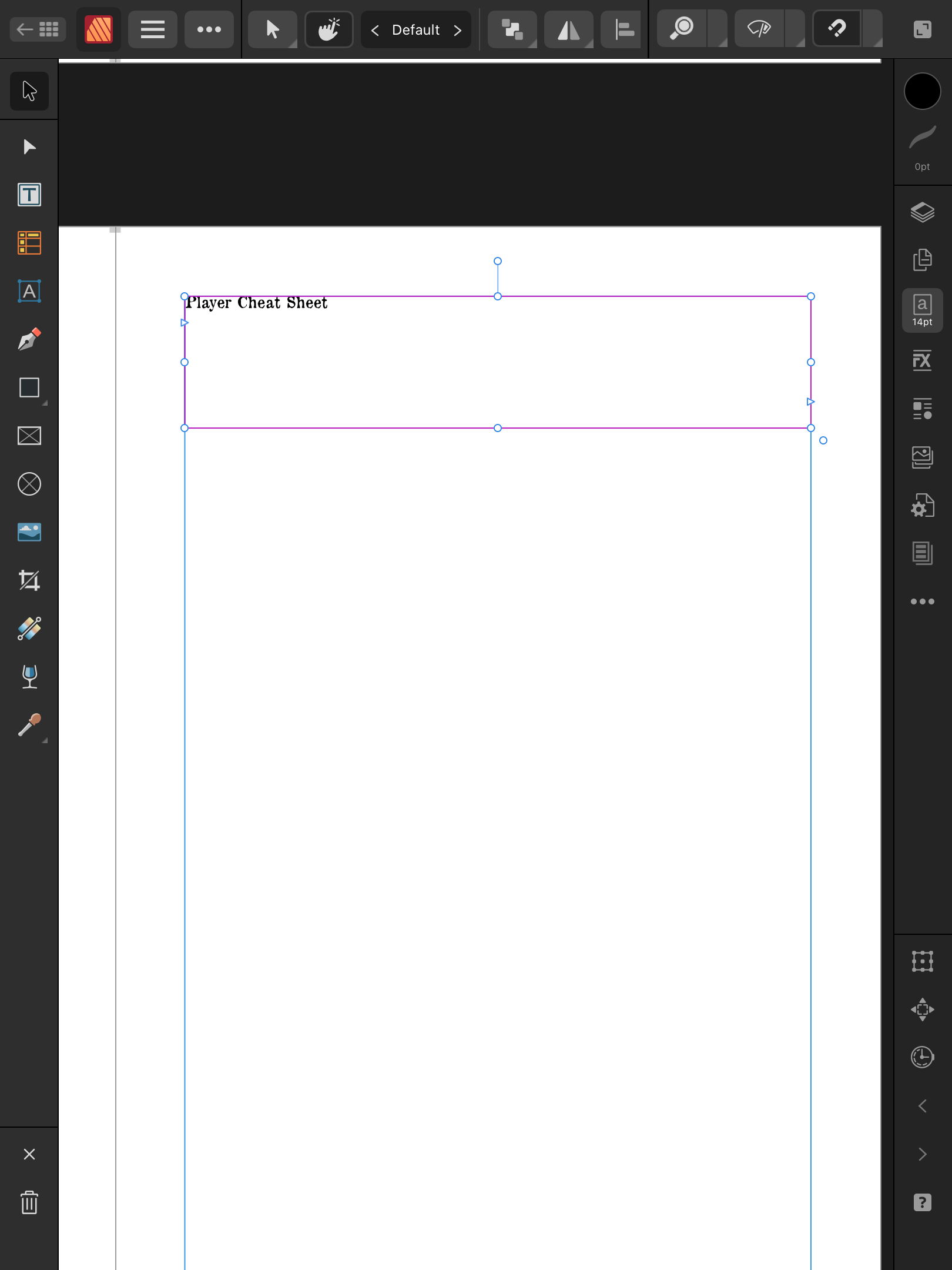This screenshot has height=1270, width=952.
Task: Select the Transparency wine glass tool
Action: pos(29,677)
